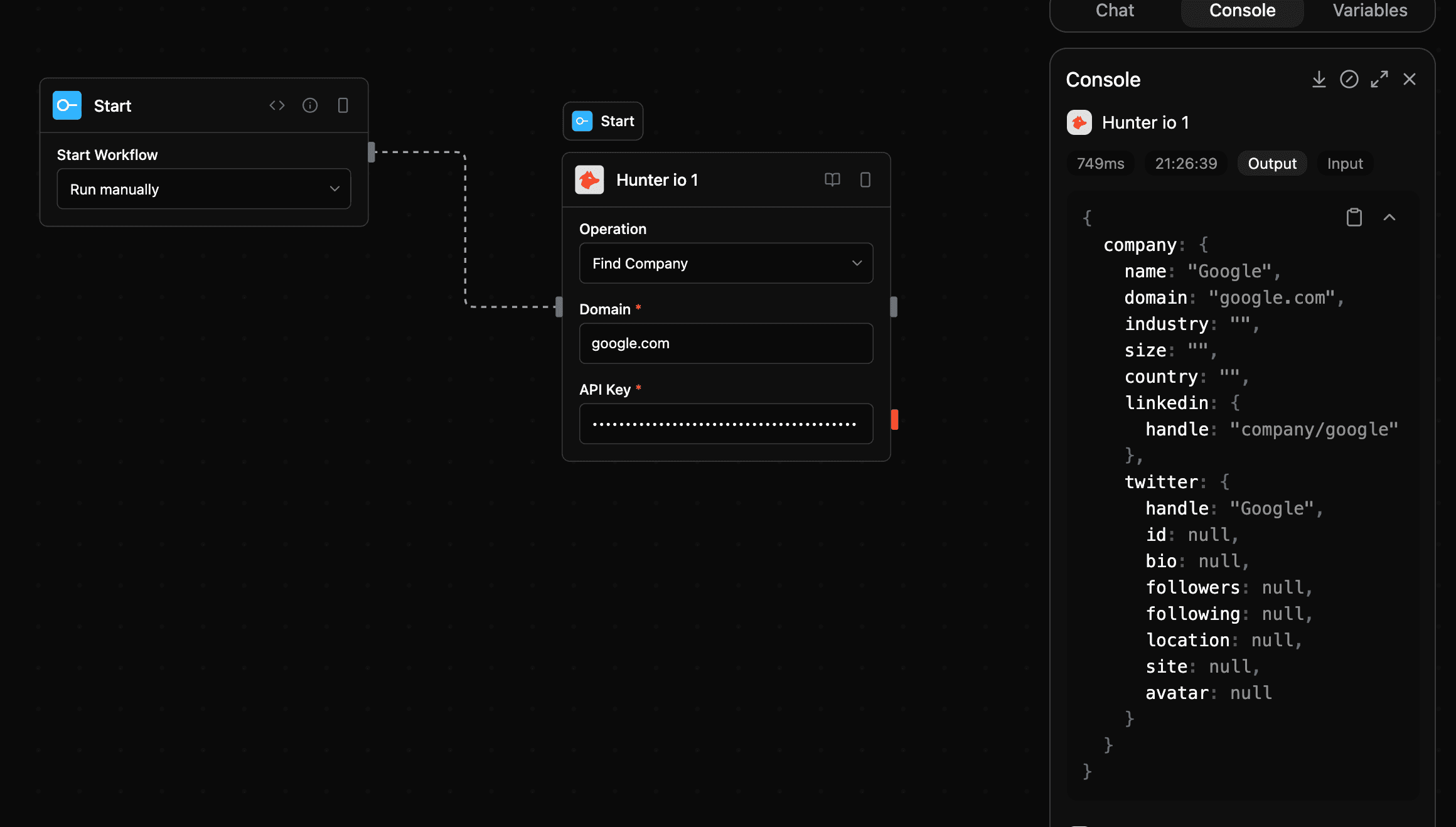Select the Input view of Hunter io results

[x=1345, y=163]
